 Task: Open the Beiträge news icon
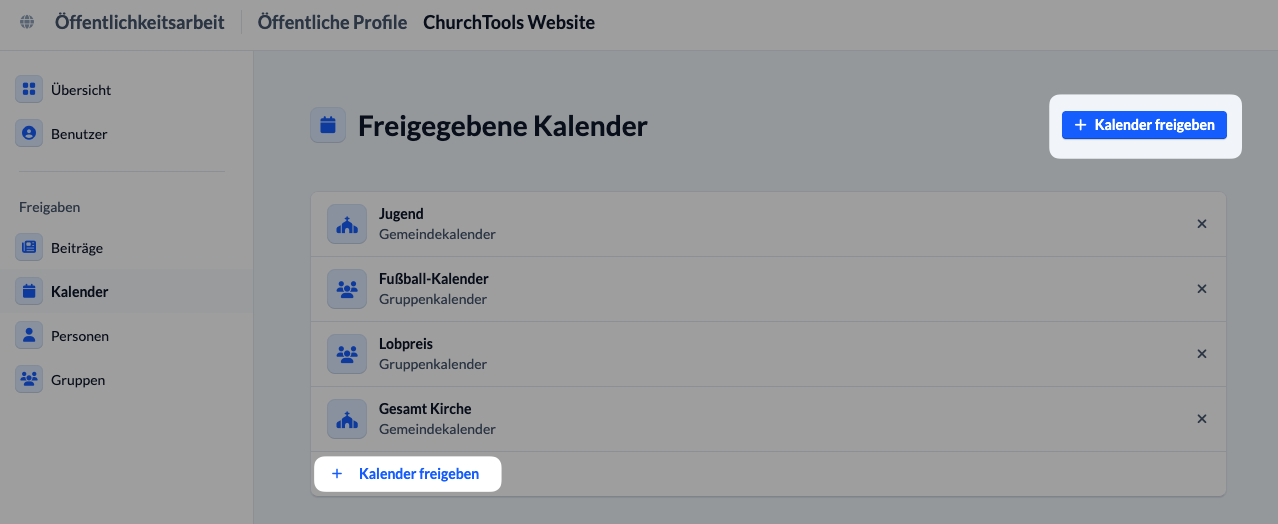[x=29, y=248]
